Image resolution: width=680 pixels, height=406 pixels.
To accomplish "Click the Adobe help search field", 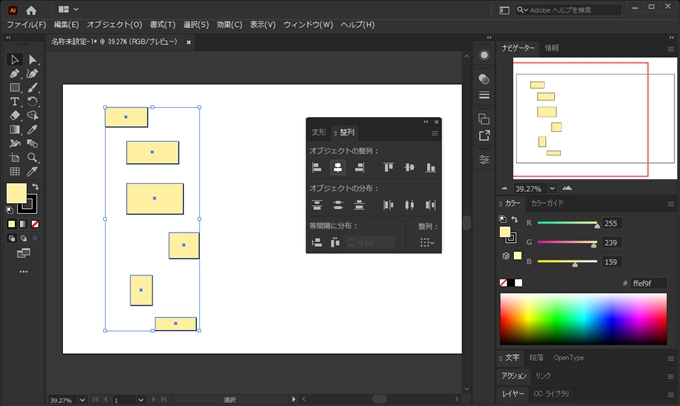I will tap(569, 10).
